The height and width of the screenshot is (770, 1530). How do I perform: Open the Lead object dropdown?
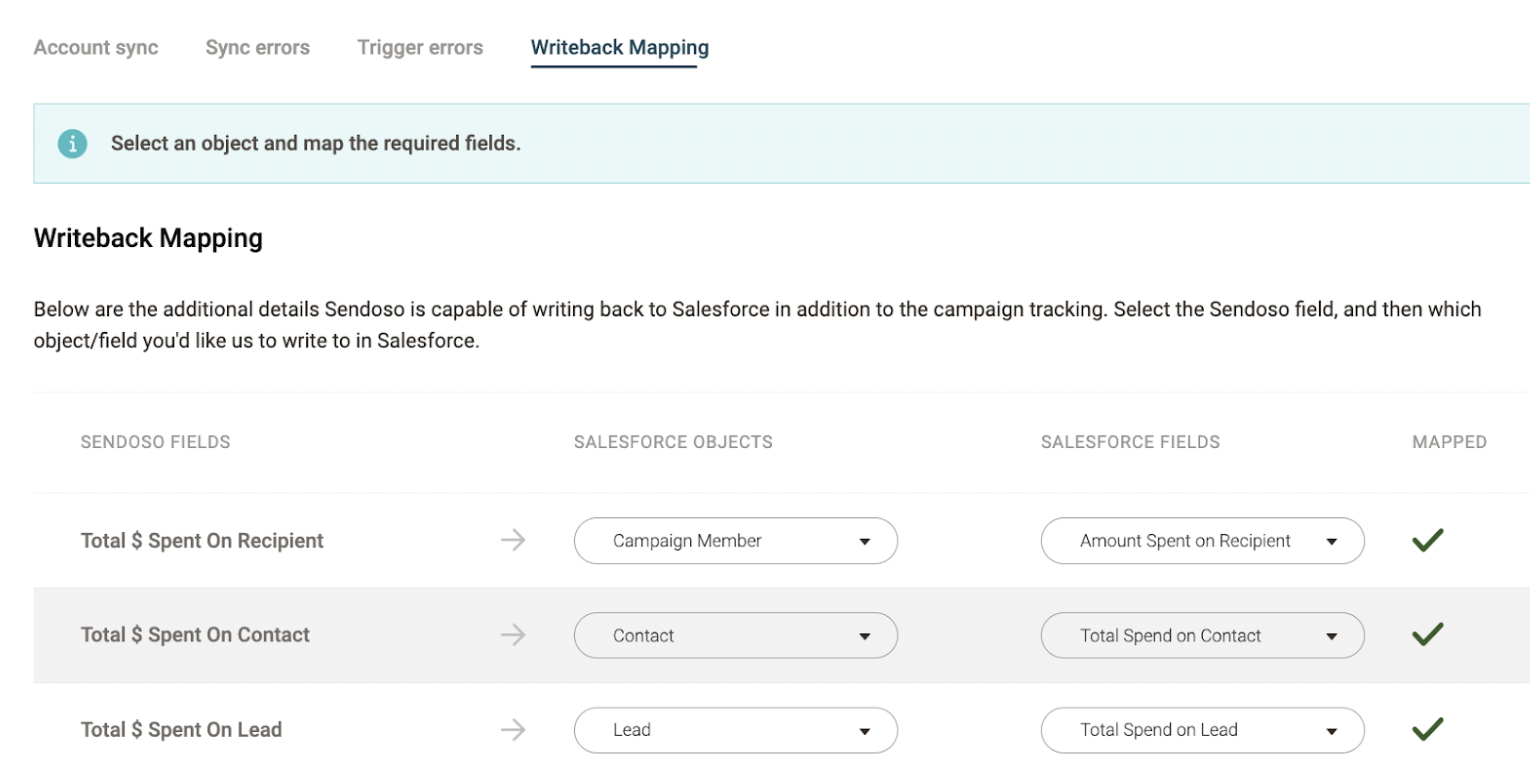click(x=736, y=730)
